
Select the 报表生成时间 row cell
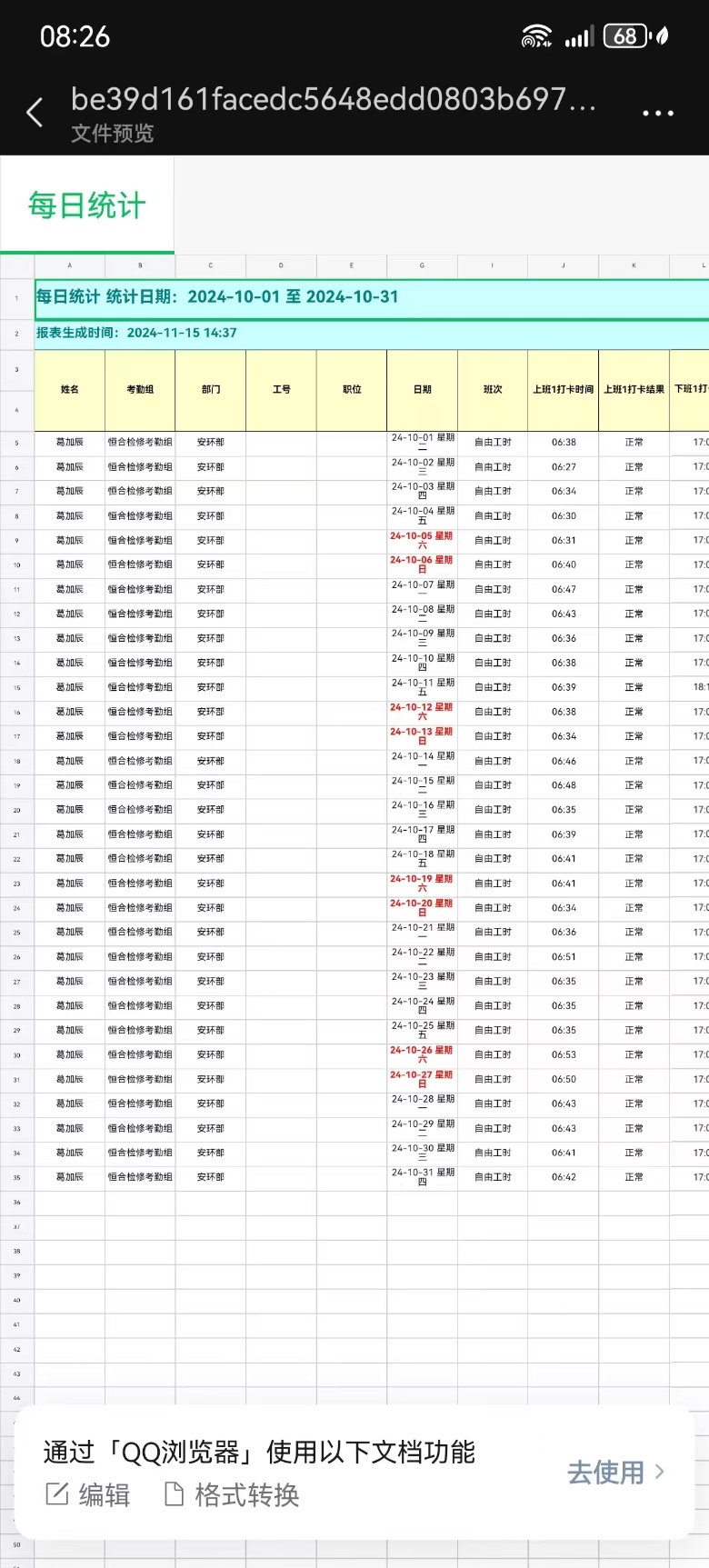(x=136, y=334)
